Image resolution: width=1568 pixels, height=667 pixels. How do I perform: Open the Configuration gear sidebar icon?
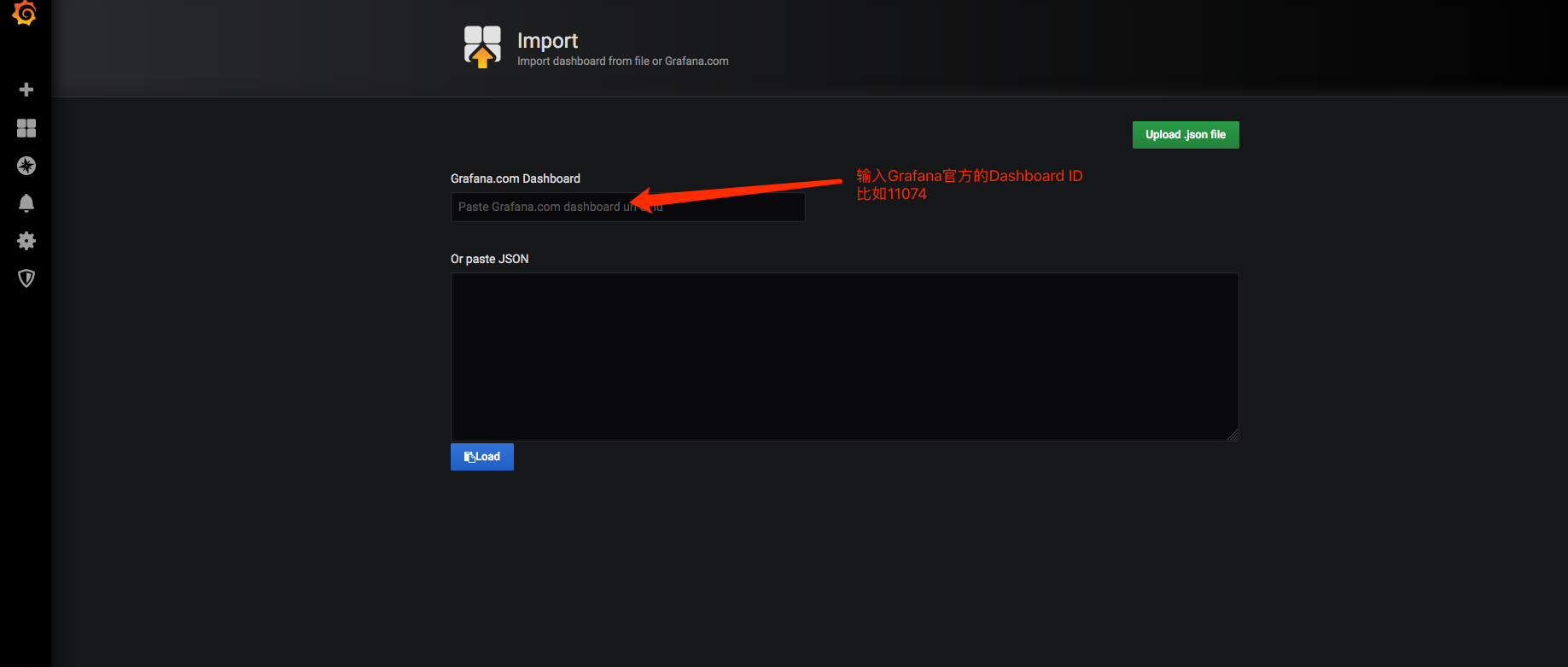tap(26, 241)
